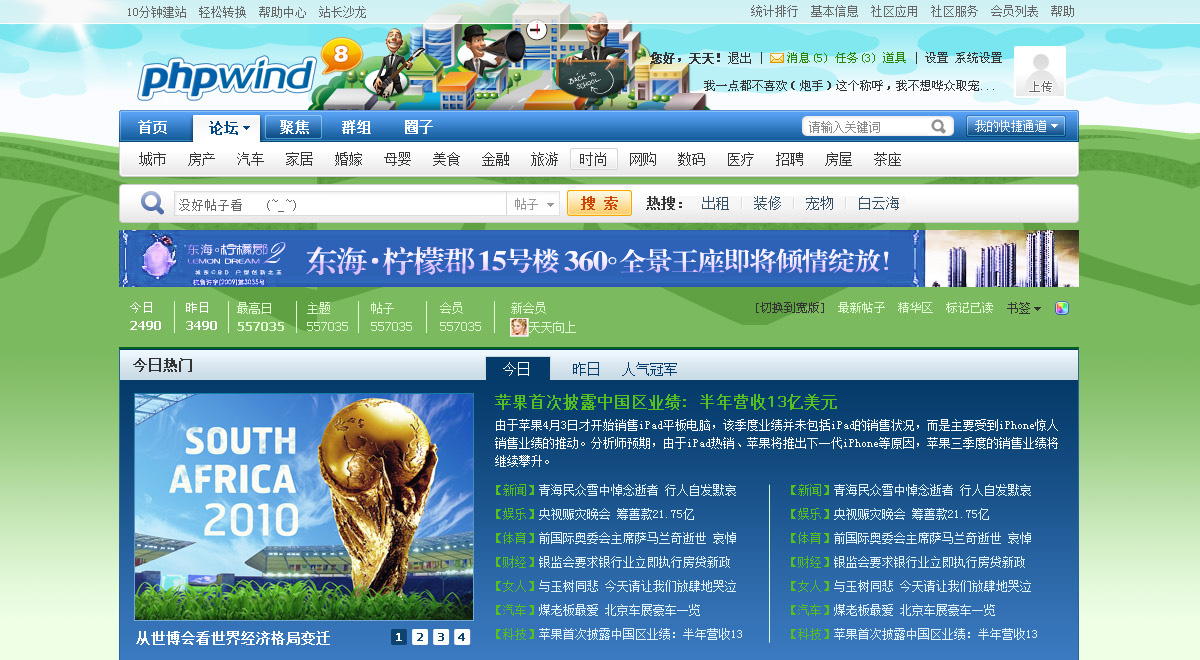Select the 房产 category

pyautogui.click(x=202, y=160)
